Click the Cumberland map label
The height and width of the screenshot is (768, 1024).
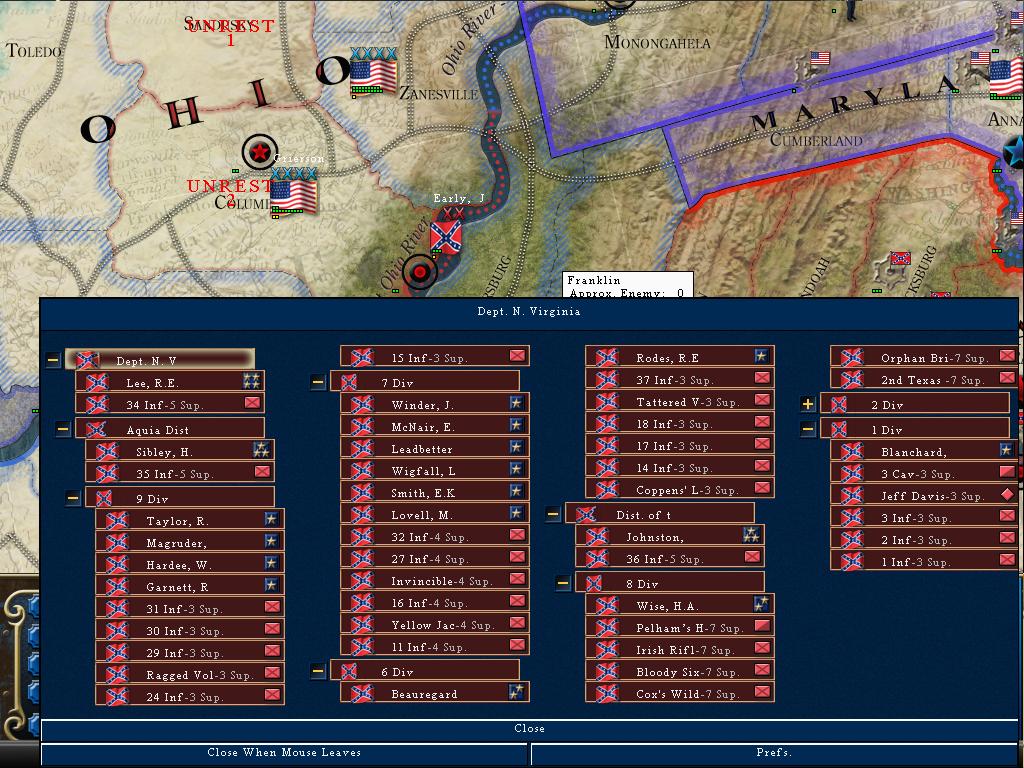816,140
